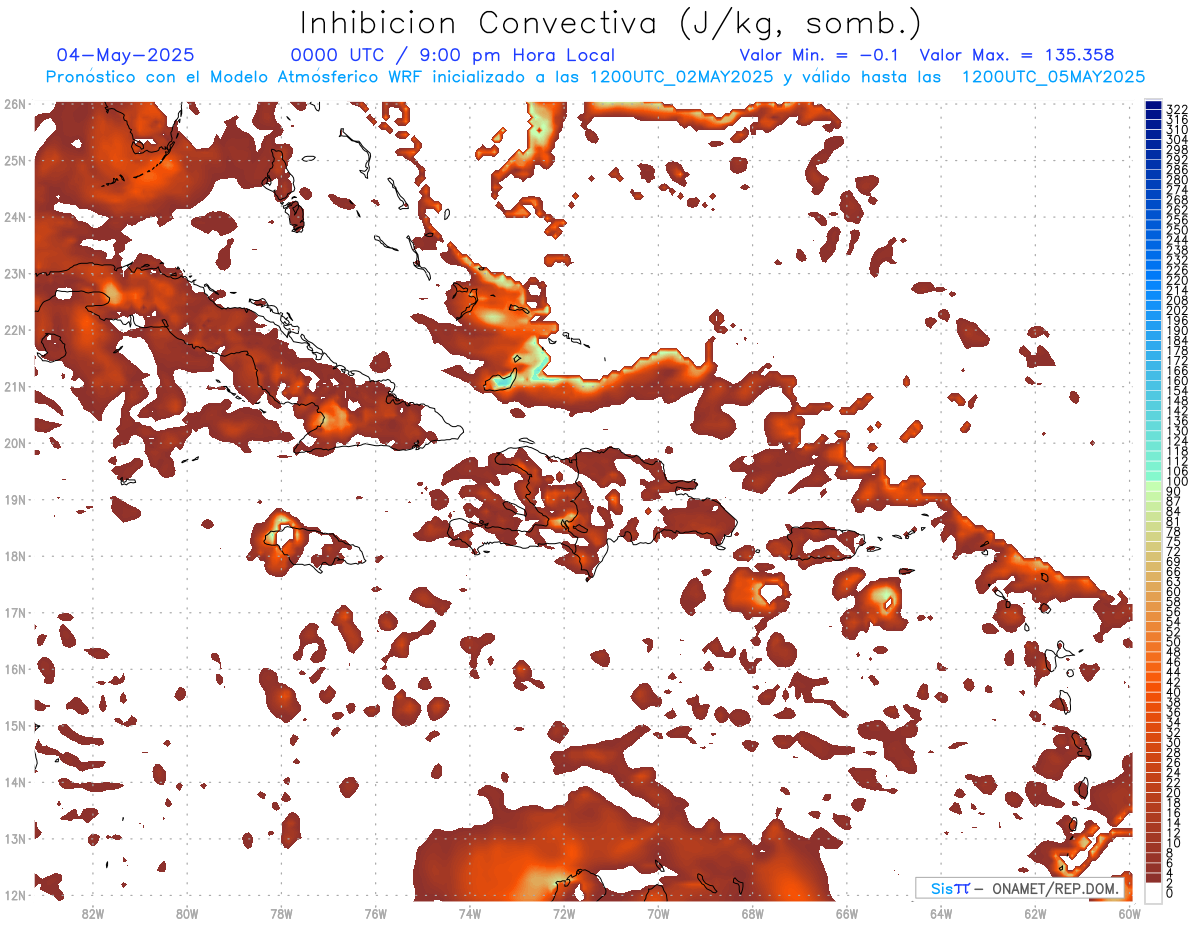Click the '14N' latitude label
The image size is (1200, 927).
coord(14,782)
